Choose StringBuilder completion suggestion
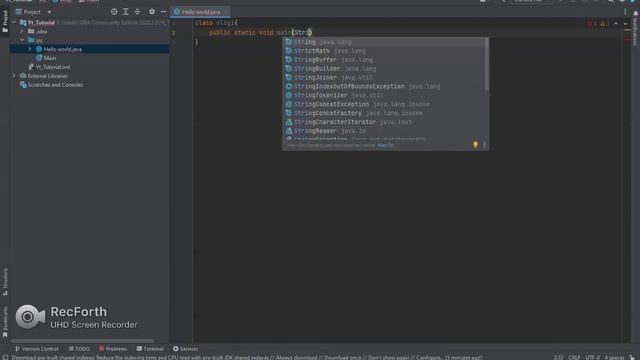This screenshot has width=640, height=360. point(384,69)
